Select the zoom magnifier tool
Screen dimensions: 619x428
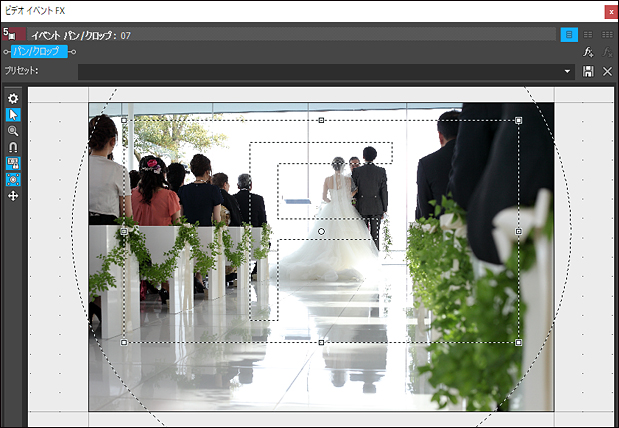click(x=13, y=131)
